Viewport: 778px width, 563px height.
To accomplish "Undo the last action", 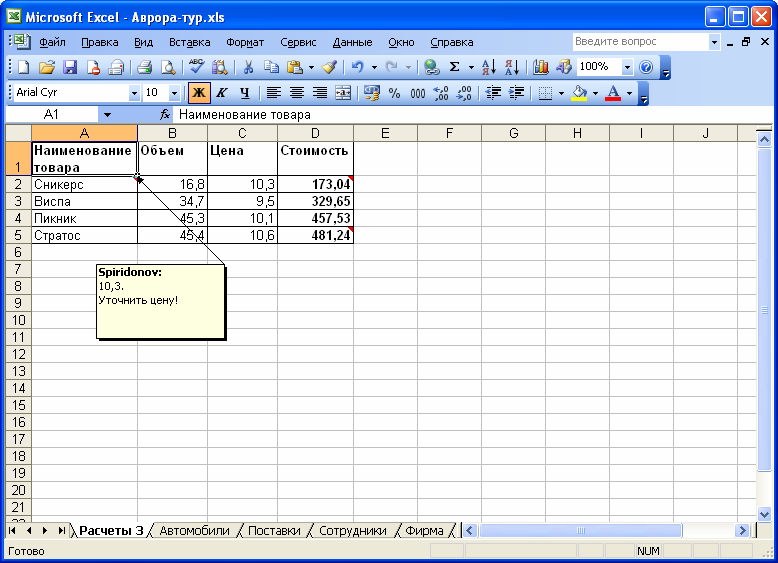I will 357,67.
